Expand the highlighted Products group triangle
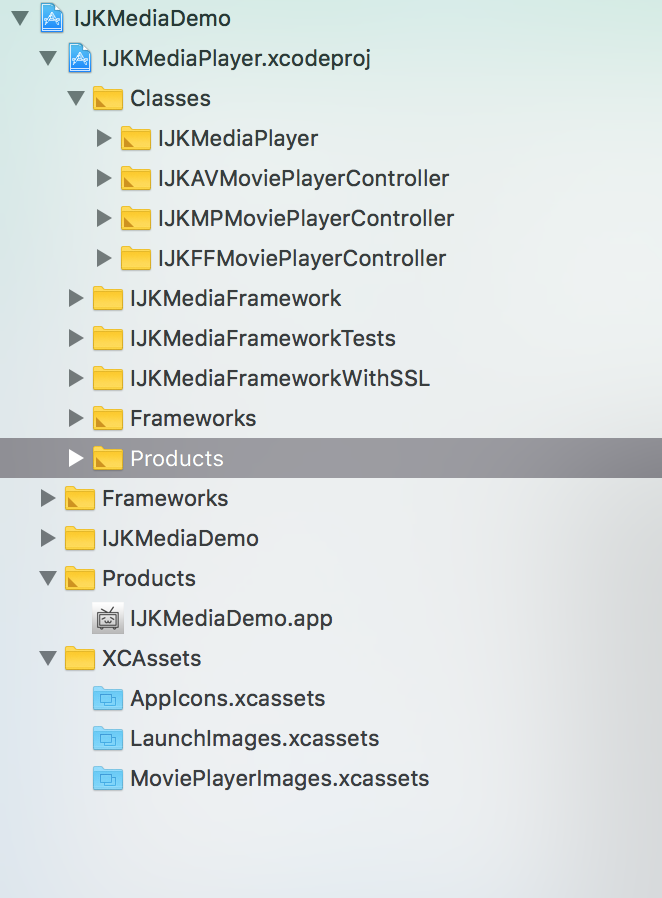The image size is (662, 898). coord(76,458)
